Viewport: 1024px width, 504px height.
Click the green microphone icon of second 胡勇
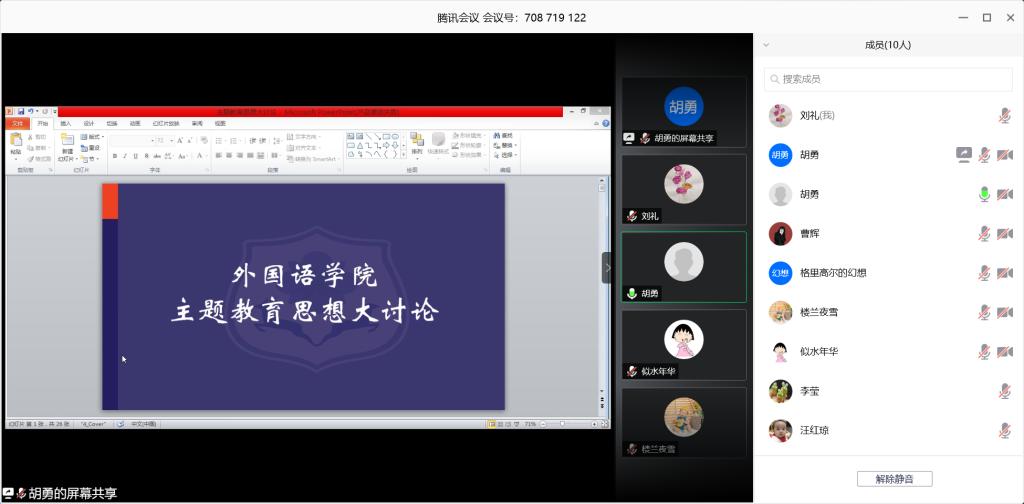click(984, 194)
